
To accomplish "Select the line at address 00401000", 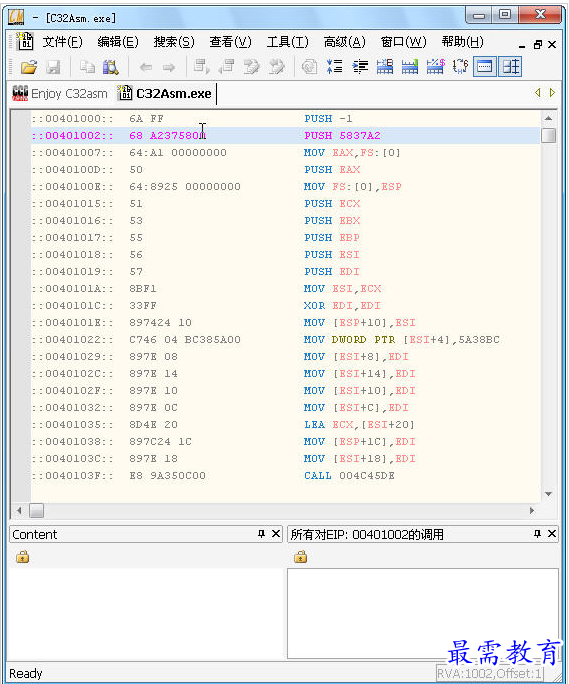I will (285, 119).
